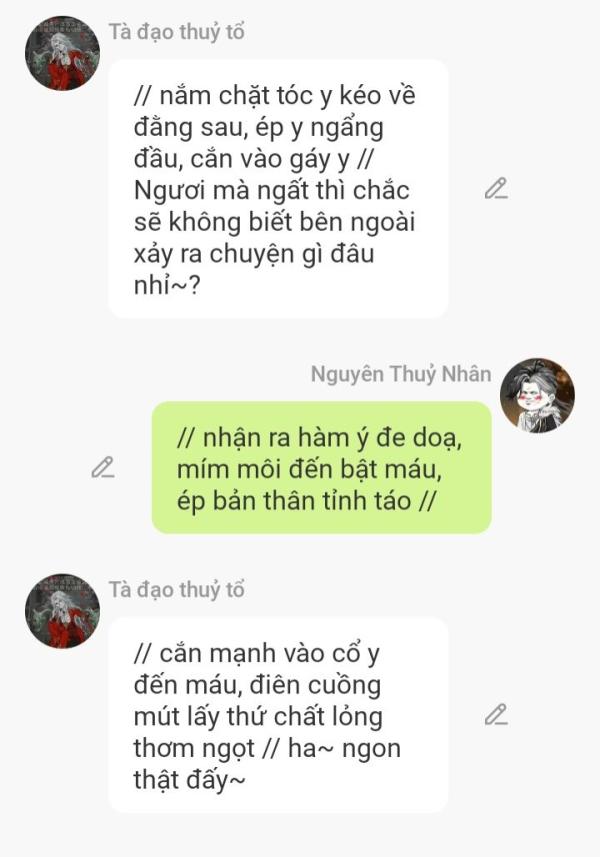
Task: Click the line 'ép bản thân tỉnh táo //'
Action: pos(306,500)
